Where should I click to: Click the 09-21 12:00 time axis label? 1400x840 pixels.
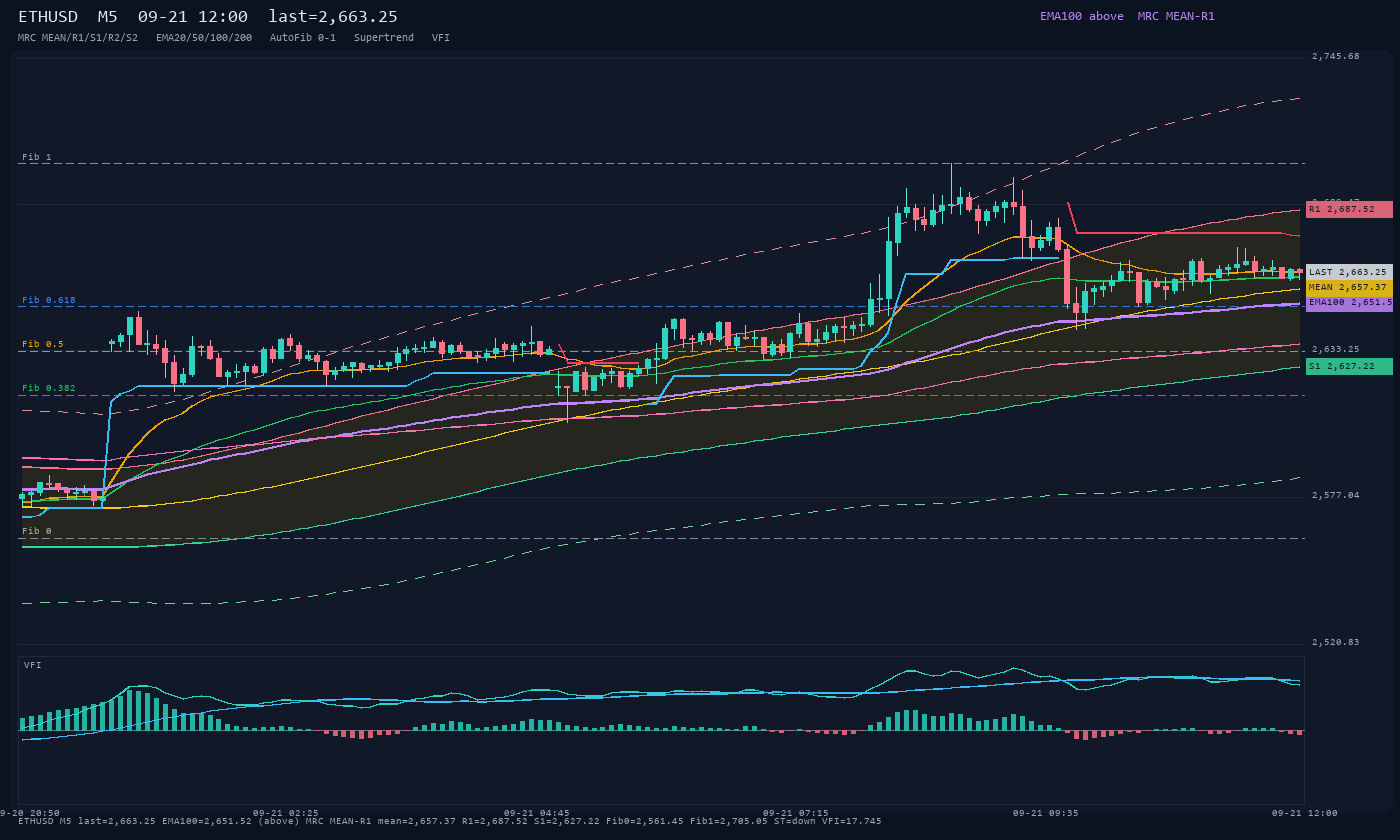(x=1305, y=813)
